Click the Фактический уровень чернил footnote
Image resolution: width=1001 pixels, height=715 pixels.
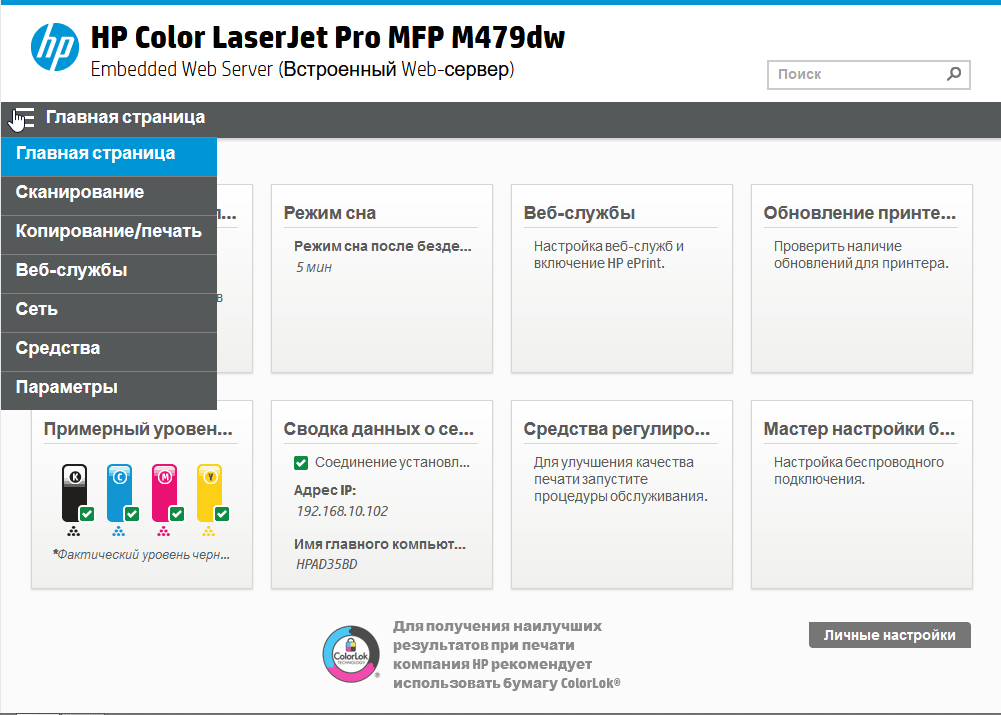[141, 555]
